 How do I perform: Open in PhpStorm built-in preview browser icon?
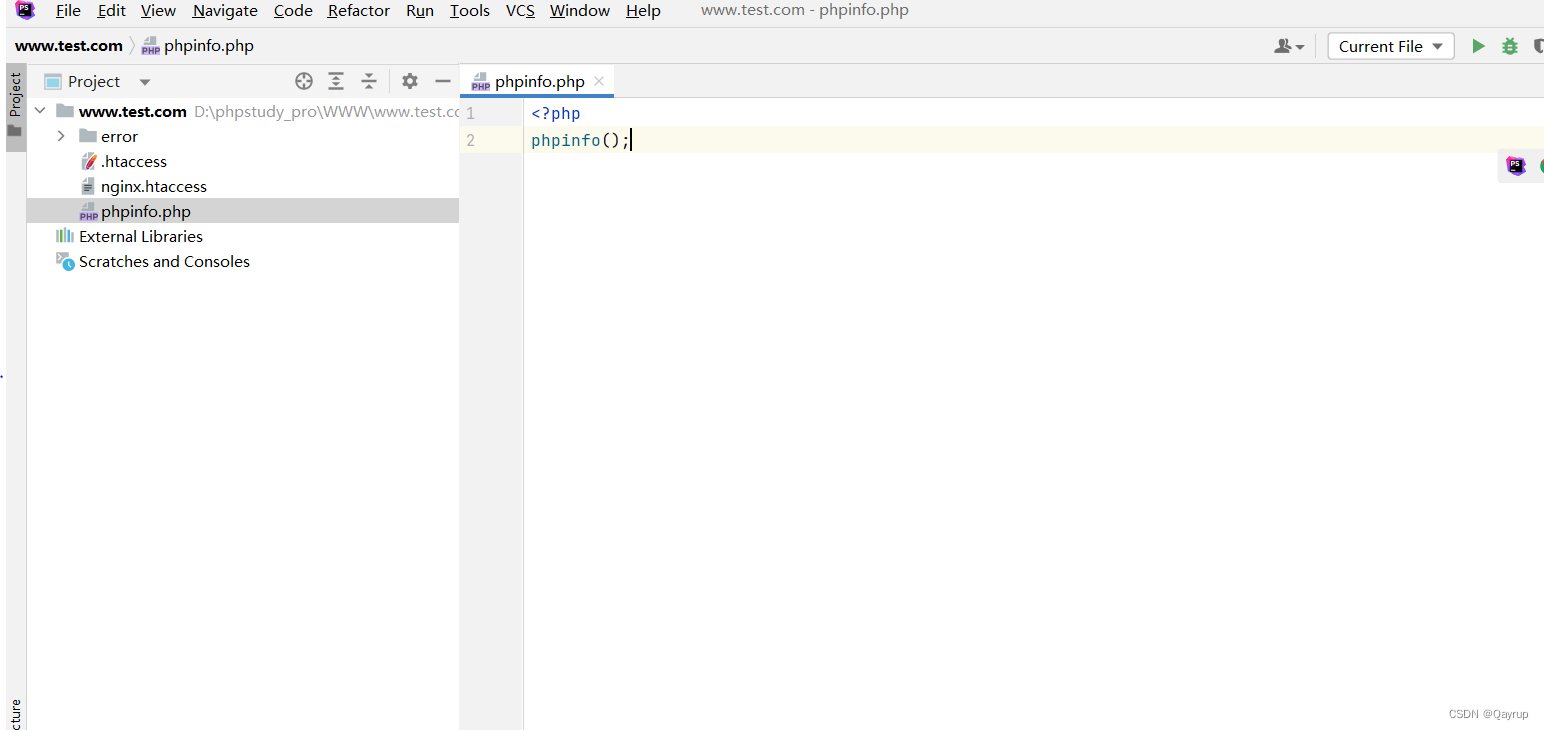[1516, 166]
